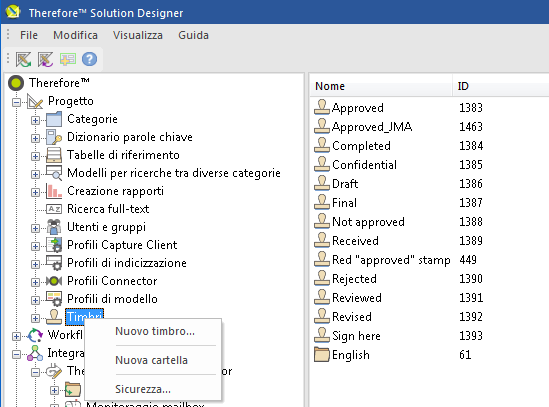Click the Modelli per ricerche magnifier icon
The image size is (549, 407).
54,173
